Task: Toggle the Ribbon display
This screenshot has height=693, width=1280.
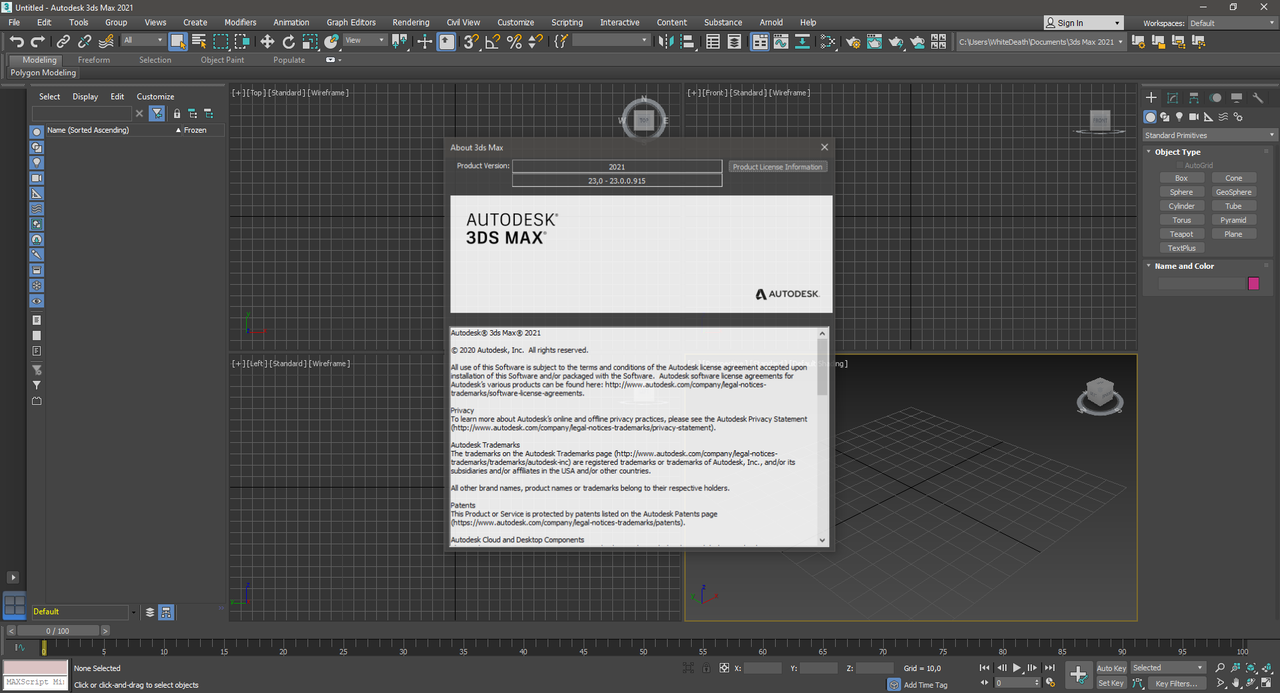Action: (760, 41)
